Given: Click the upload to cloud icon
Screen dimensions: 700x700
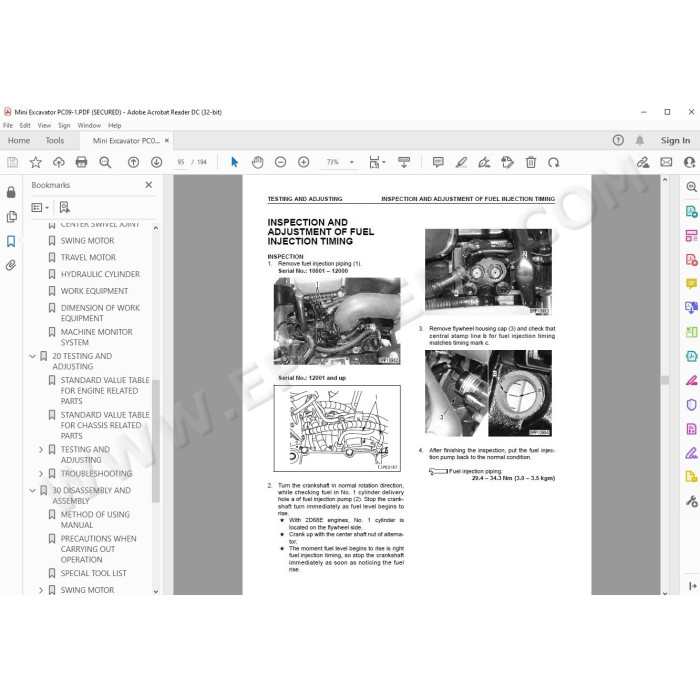Looking at the screenshot, I should coord(58,162).
